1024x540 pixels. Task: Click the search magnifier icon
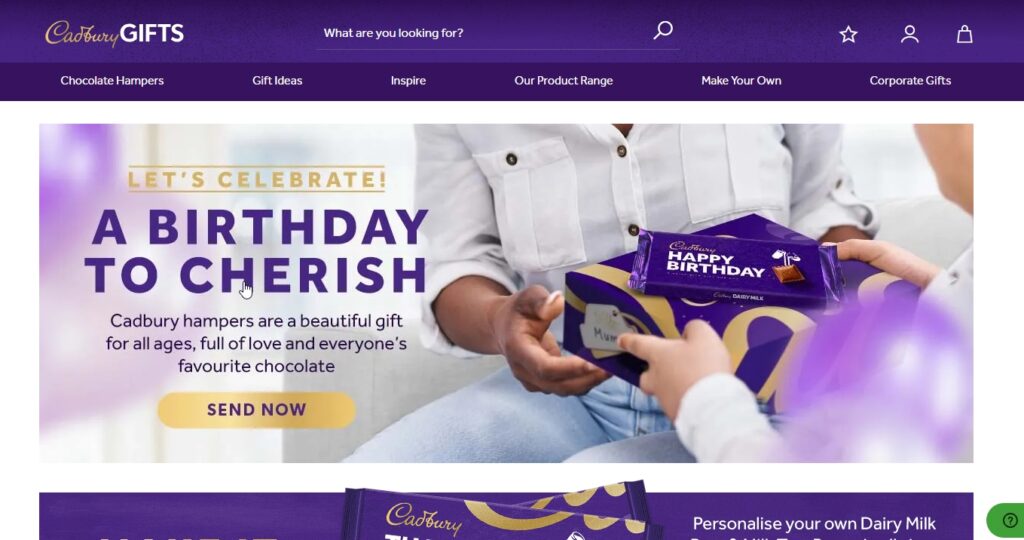pyautogui.click(x=663, y=30)
